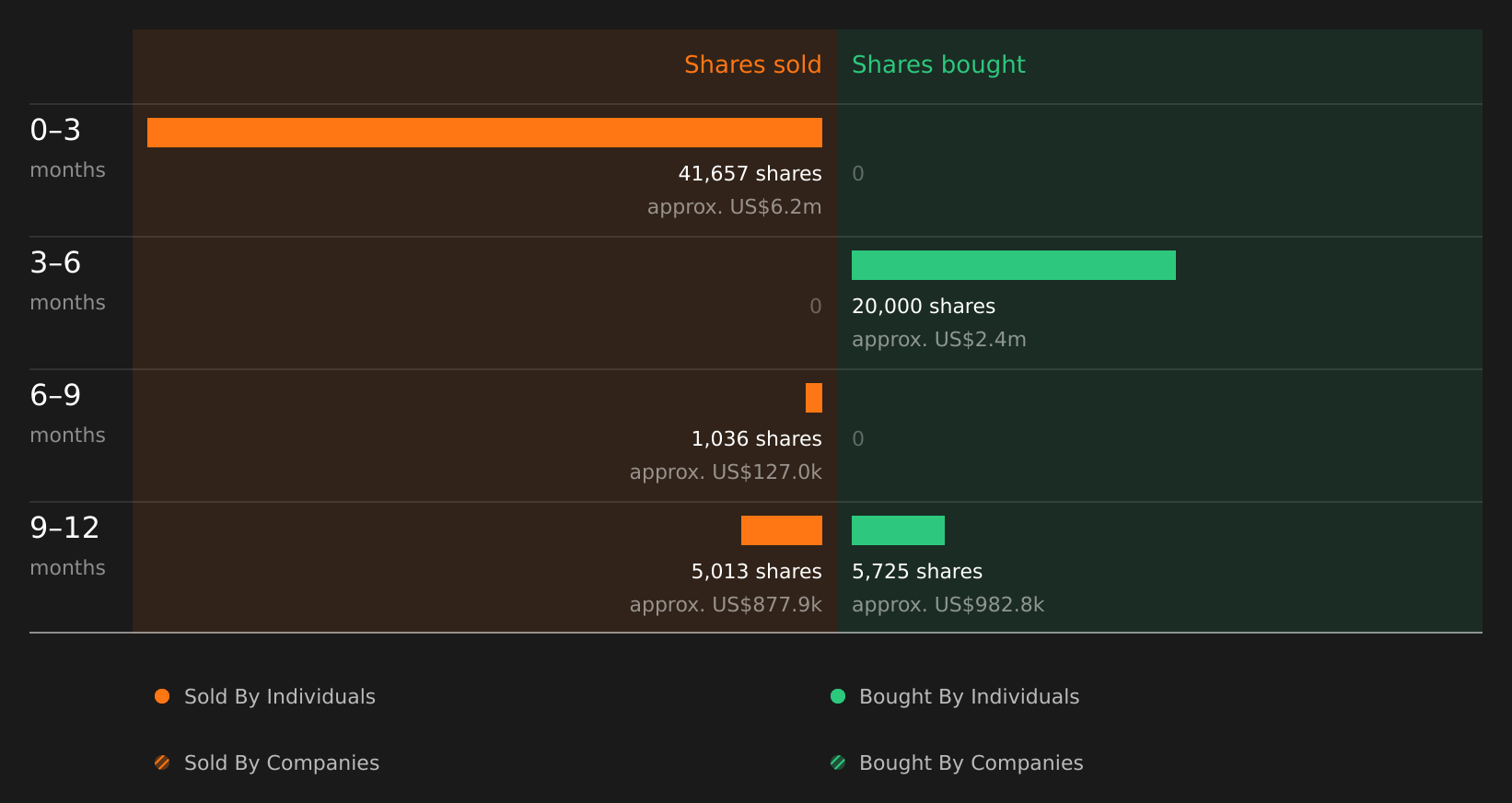Click the approx. US$982.8k amount
1512x803 pixels.
point(948,605)
